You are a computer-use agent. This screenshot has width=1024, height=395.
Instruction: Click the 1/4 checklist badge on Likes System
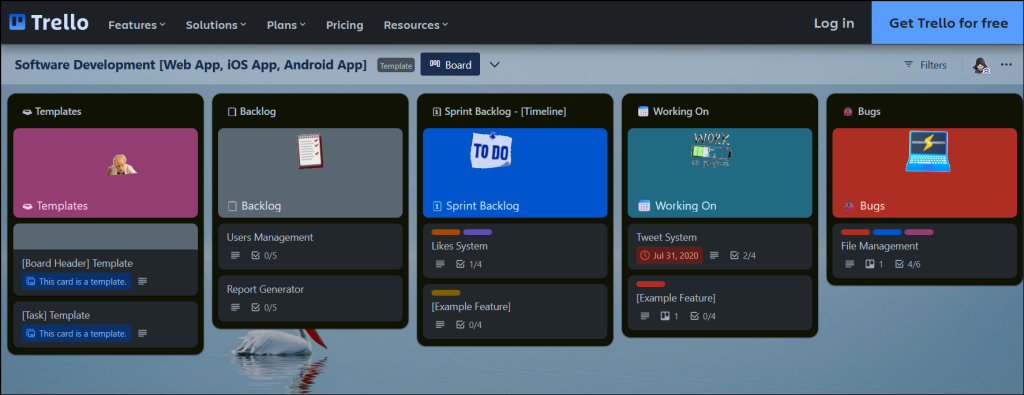point(469,264)
